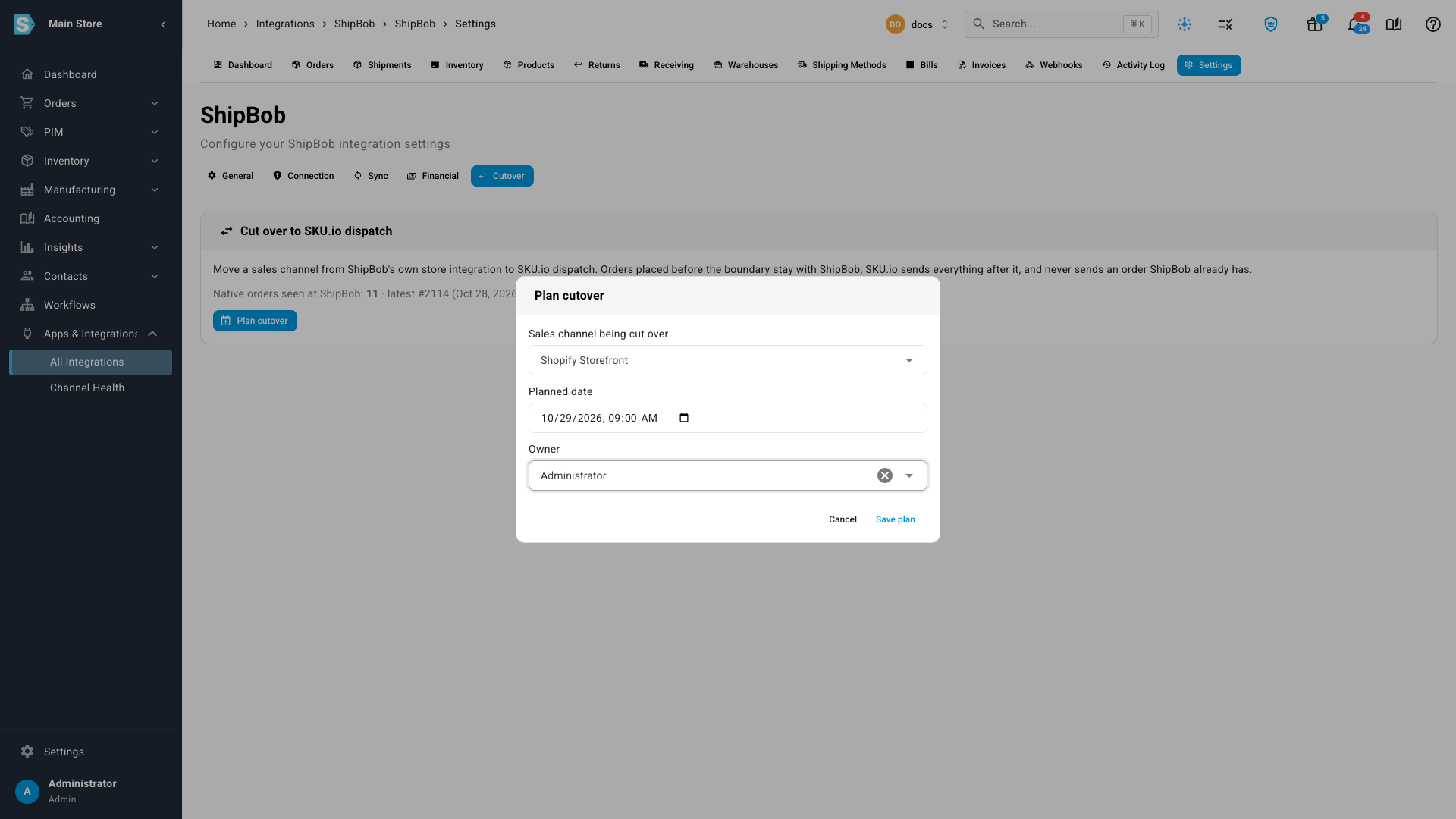Clear the Owner field with the X icon
The height and width of the screenshot is (819, 1456).
(x=885, y=475)
